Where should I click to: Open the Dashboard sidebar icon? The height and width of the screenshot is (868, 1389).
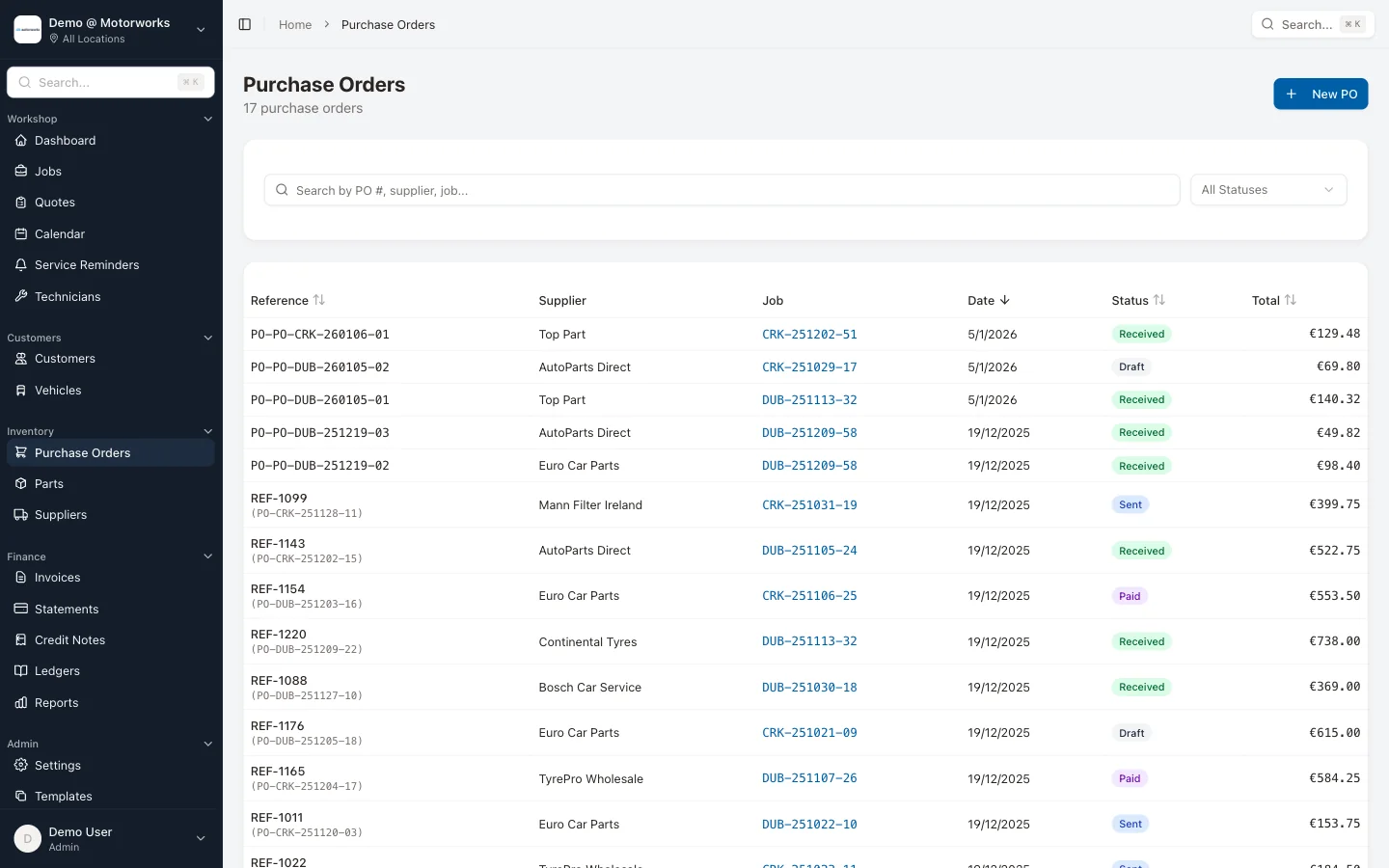tap(19, 141)
